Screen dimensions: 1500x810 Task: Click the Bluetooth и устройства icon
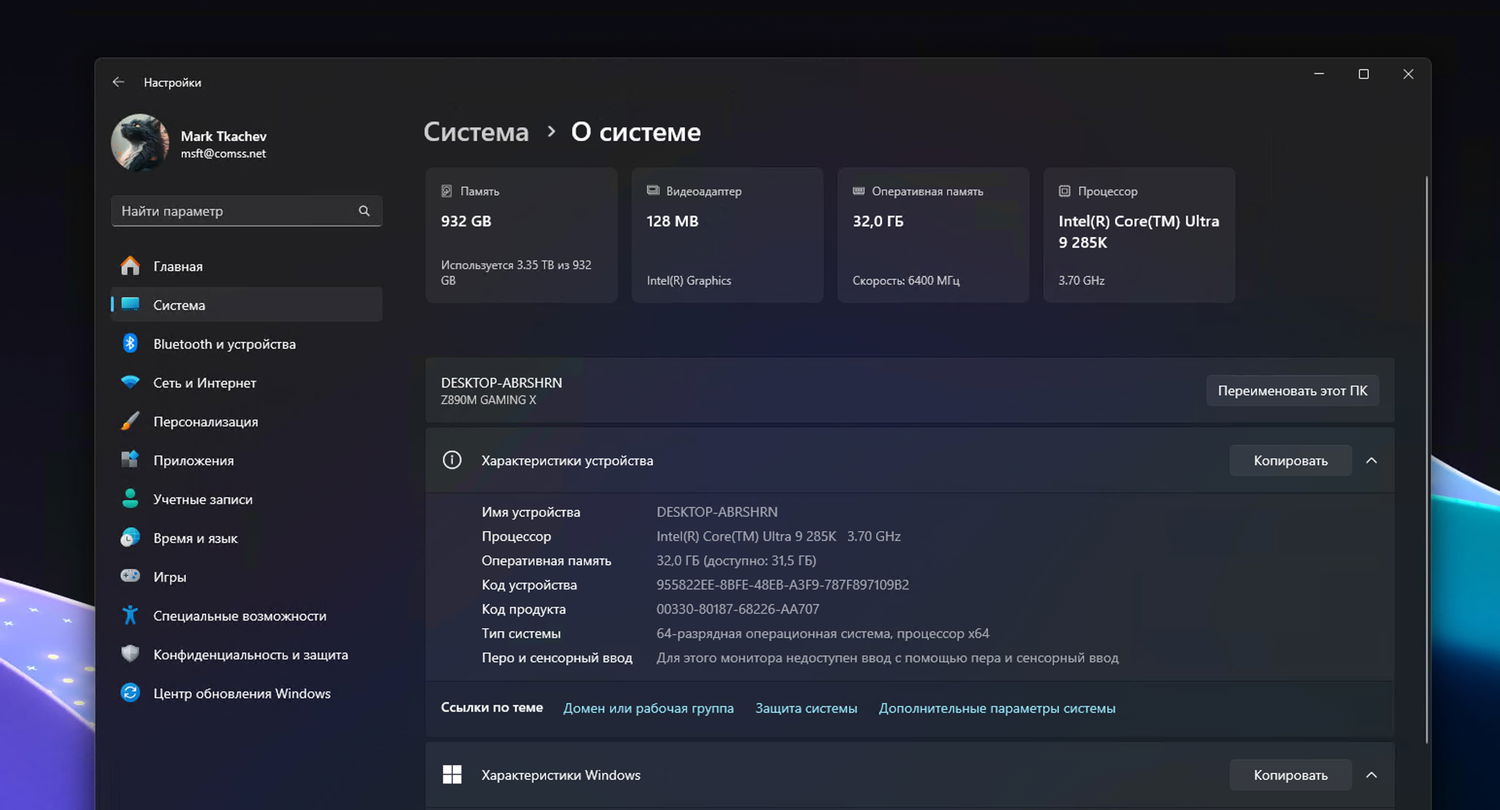(130, 344)
